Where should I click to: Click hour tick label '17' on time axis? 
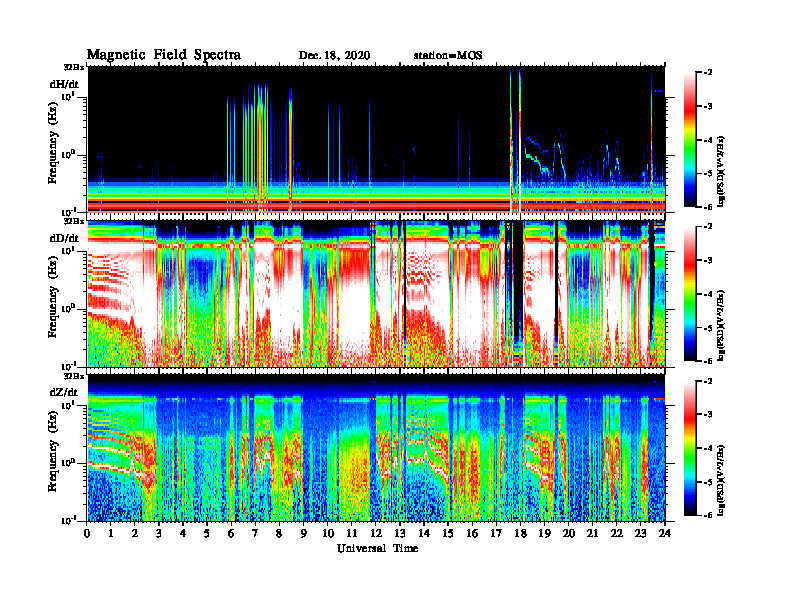tap(497, 534)
